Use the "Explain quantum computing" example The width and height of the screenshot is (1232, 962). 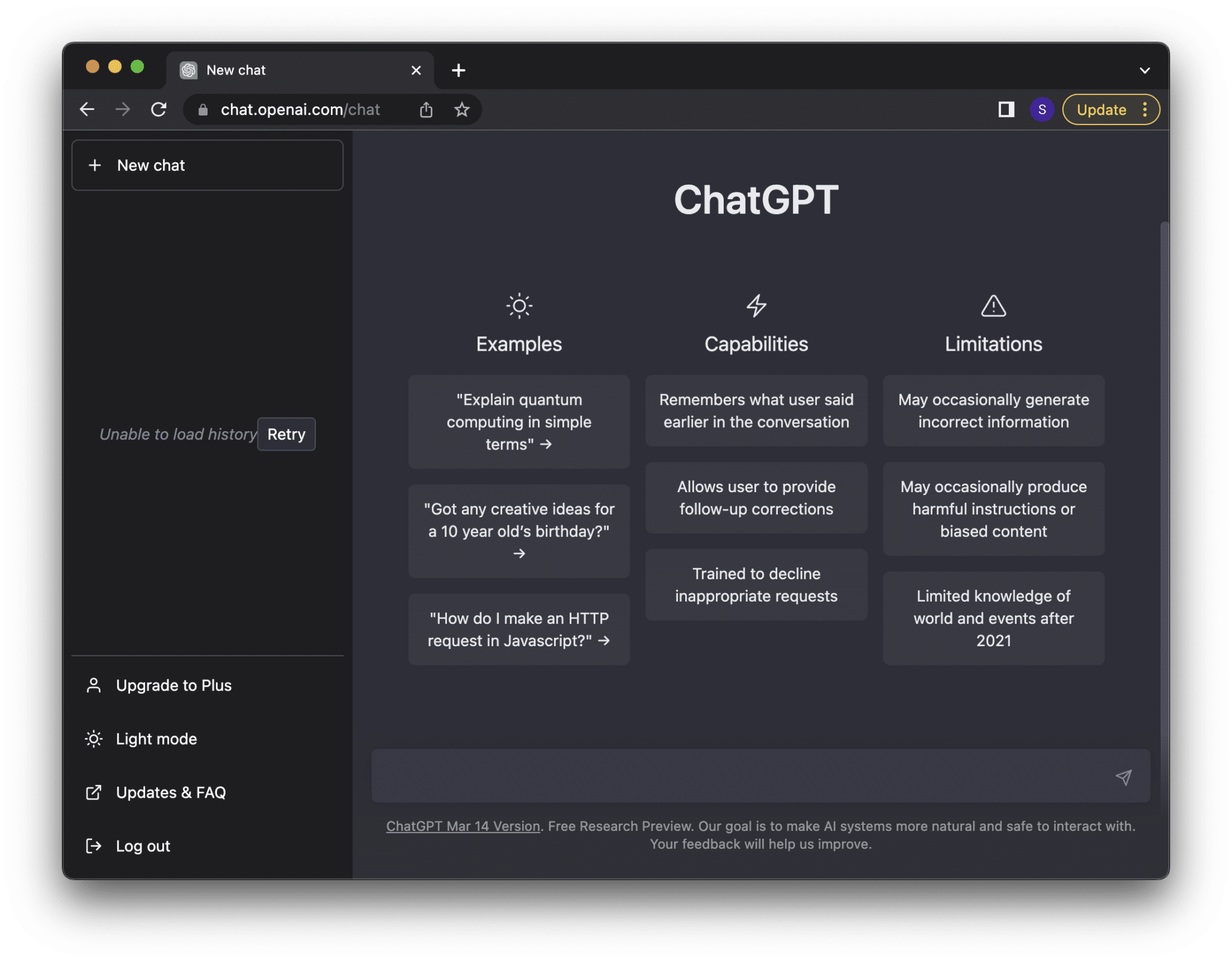coord(519,422)
